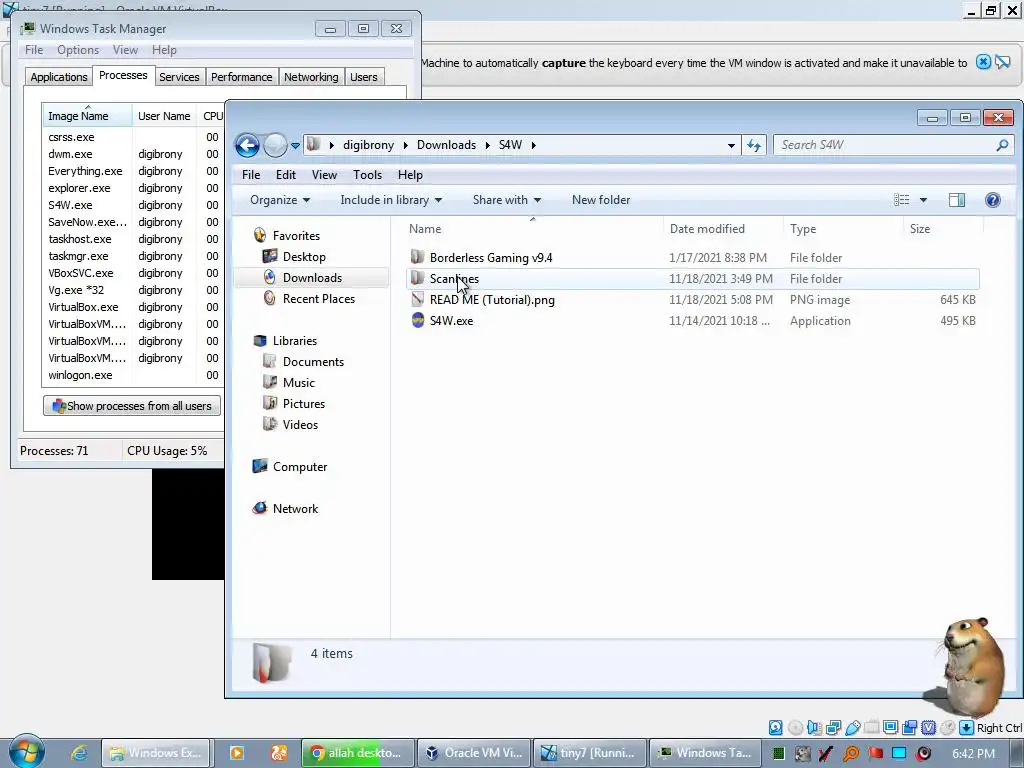This screenshot has width=1024, height=768.
Task: Select S4W.exe process in Task Manager
Action: coord(134,205)
